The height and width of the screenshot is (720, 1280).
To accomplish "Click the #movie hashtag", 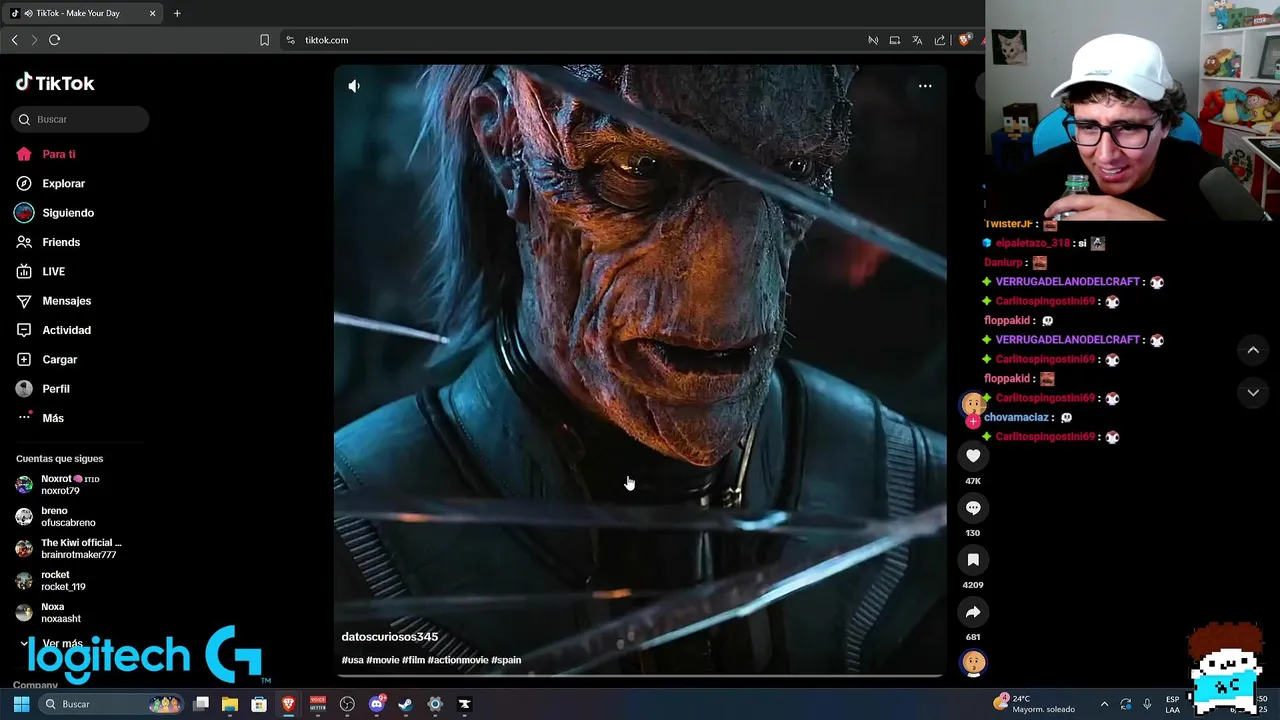I will coord(382,660).
